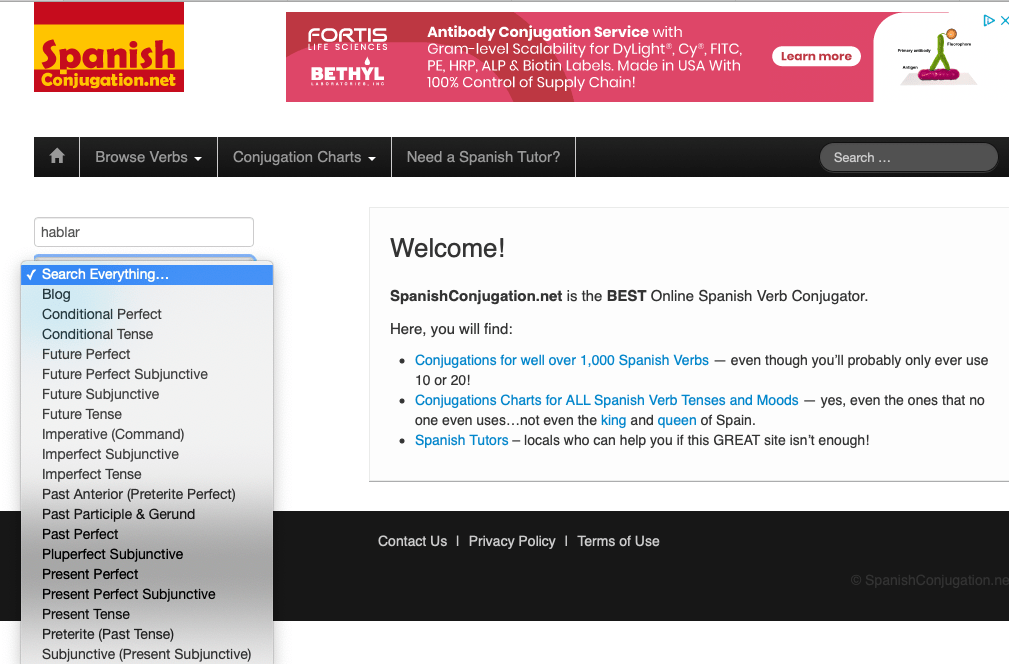Expand the Conjugation Charts menu
Viewport: 1009px width, 664px height.
point(304,157)
